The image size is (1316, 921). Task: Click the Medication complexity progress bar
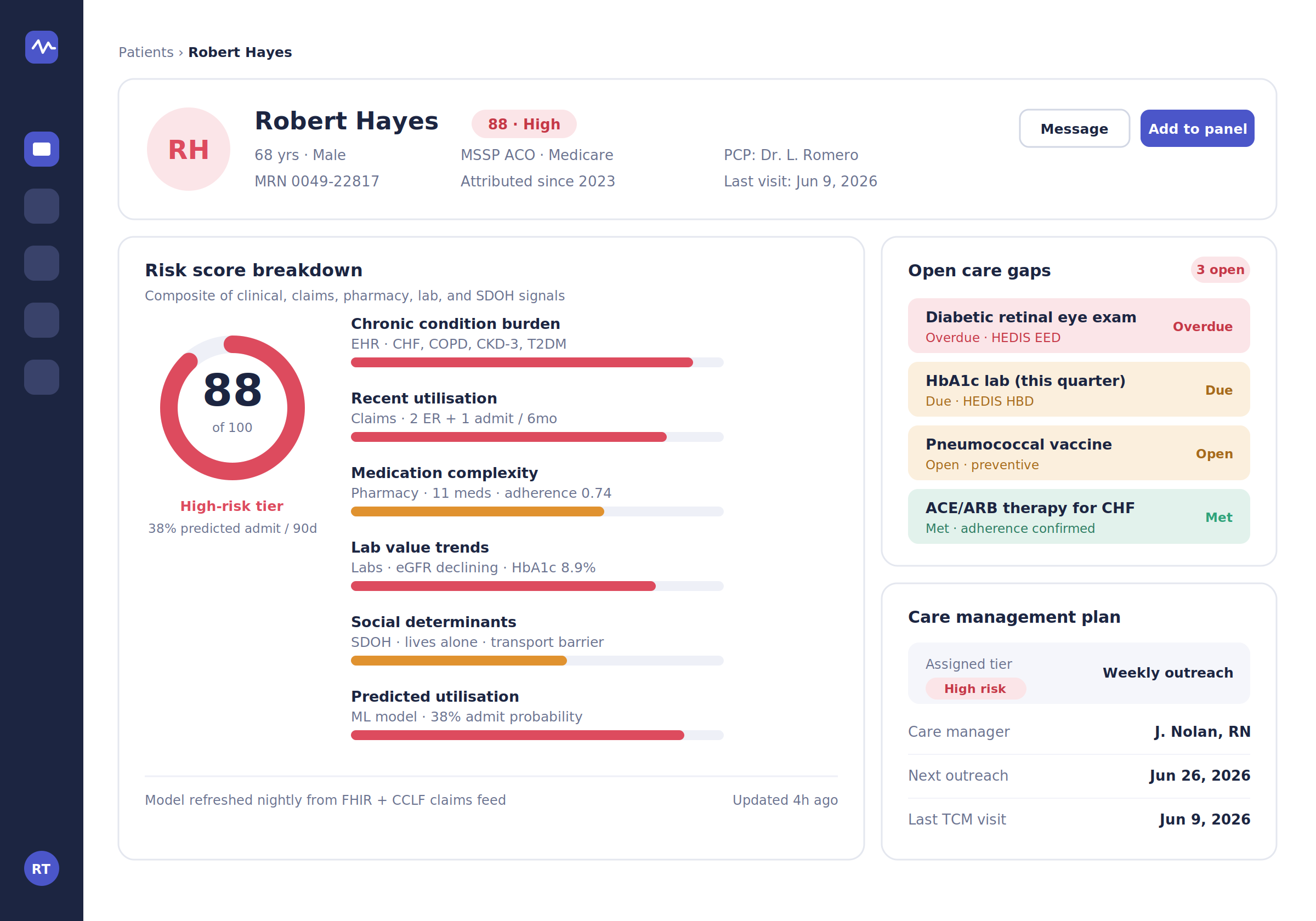[537, 511]
